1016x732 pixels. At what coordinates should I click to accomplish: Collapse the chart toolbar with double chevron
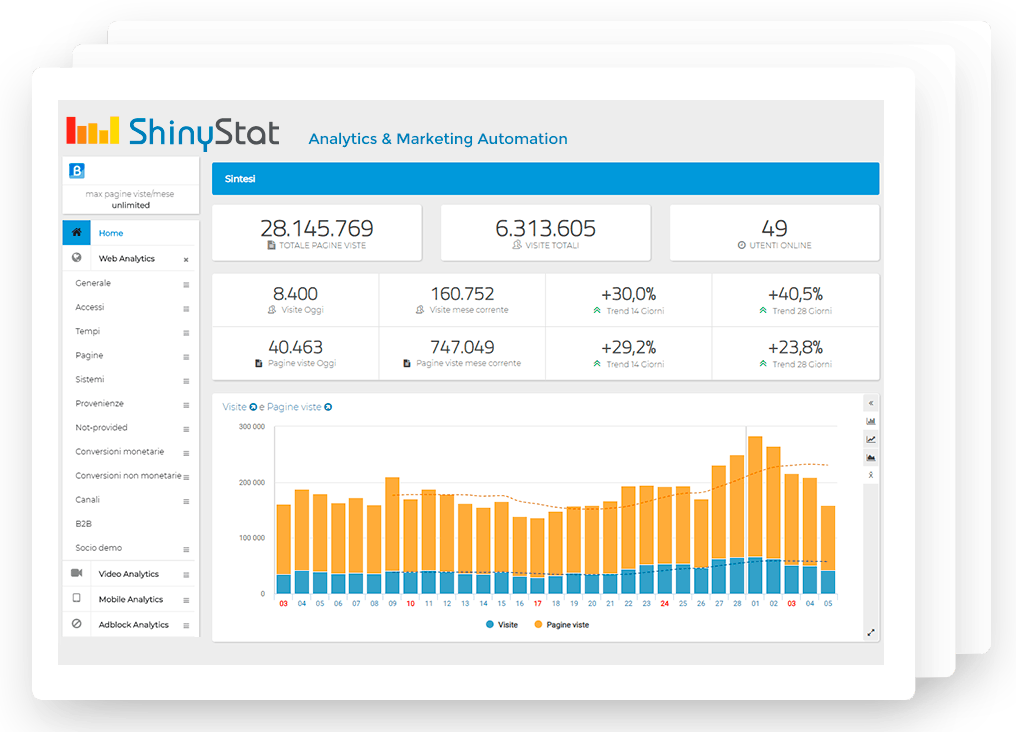(x=870, y=403)
